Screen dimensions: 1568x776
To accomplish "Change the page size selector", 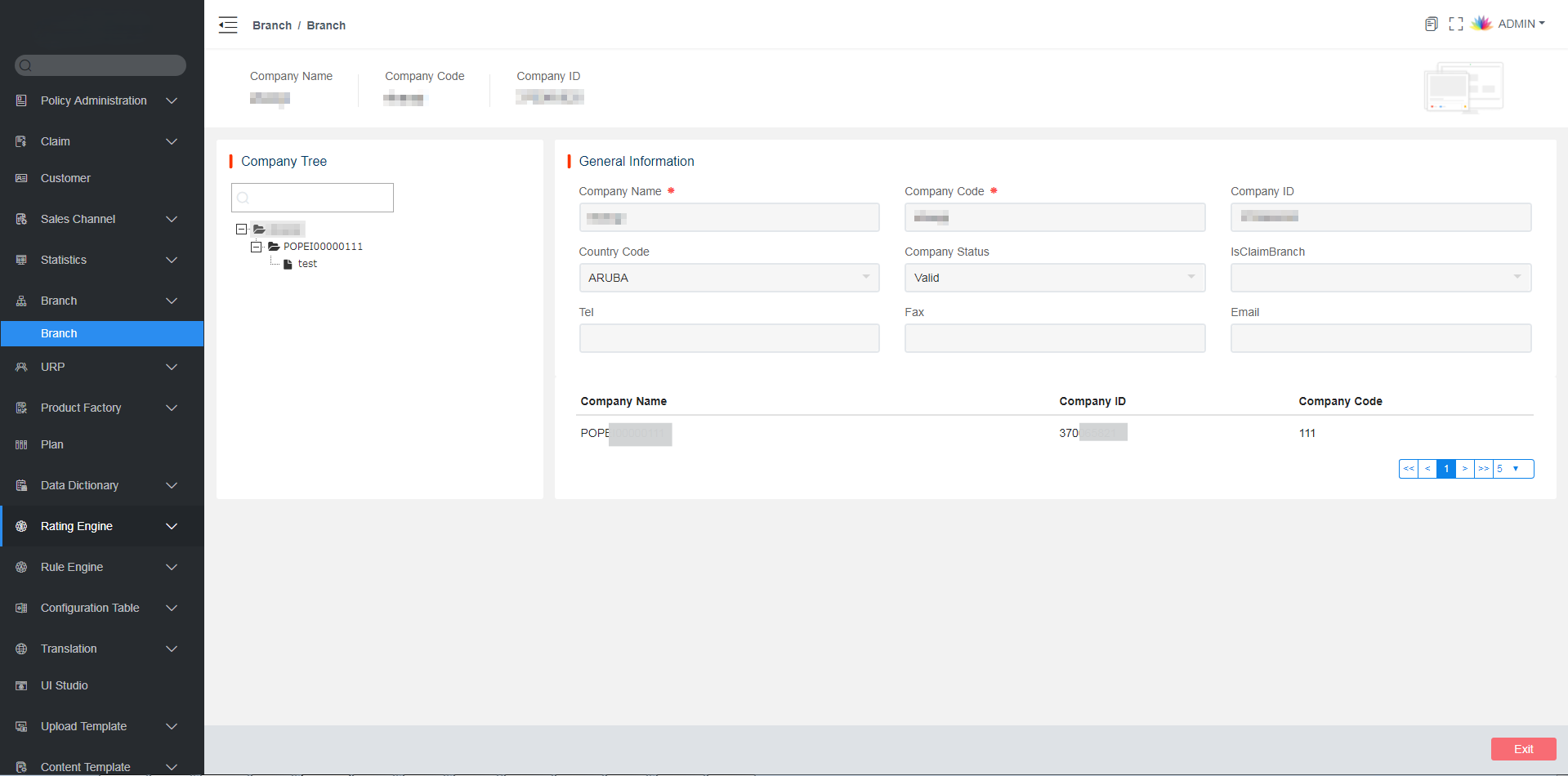I will 1513,469.
